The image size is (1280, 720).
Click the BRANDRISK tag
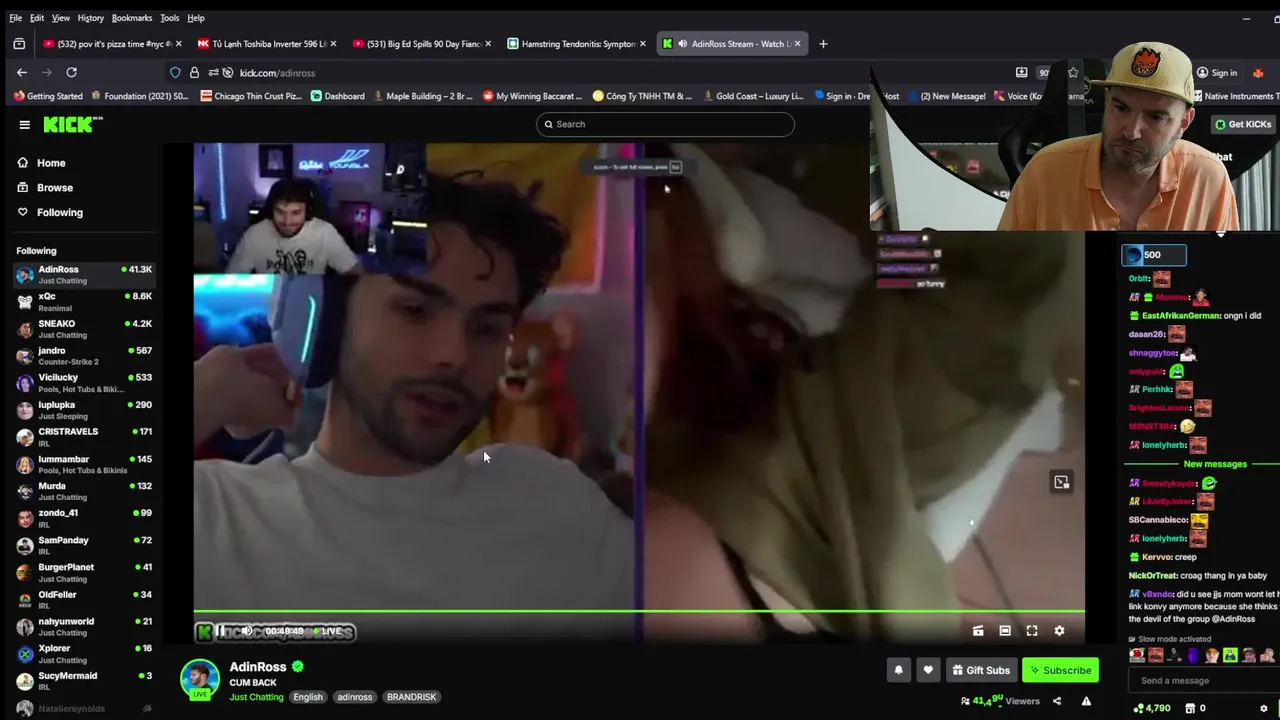[x=411, y=697]
